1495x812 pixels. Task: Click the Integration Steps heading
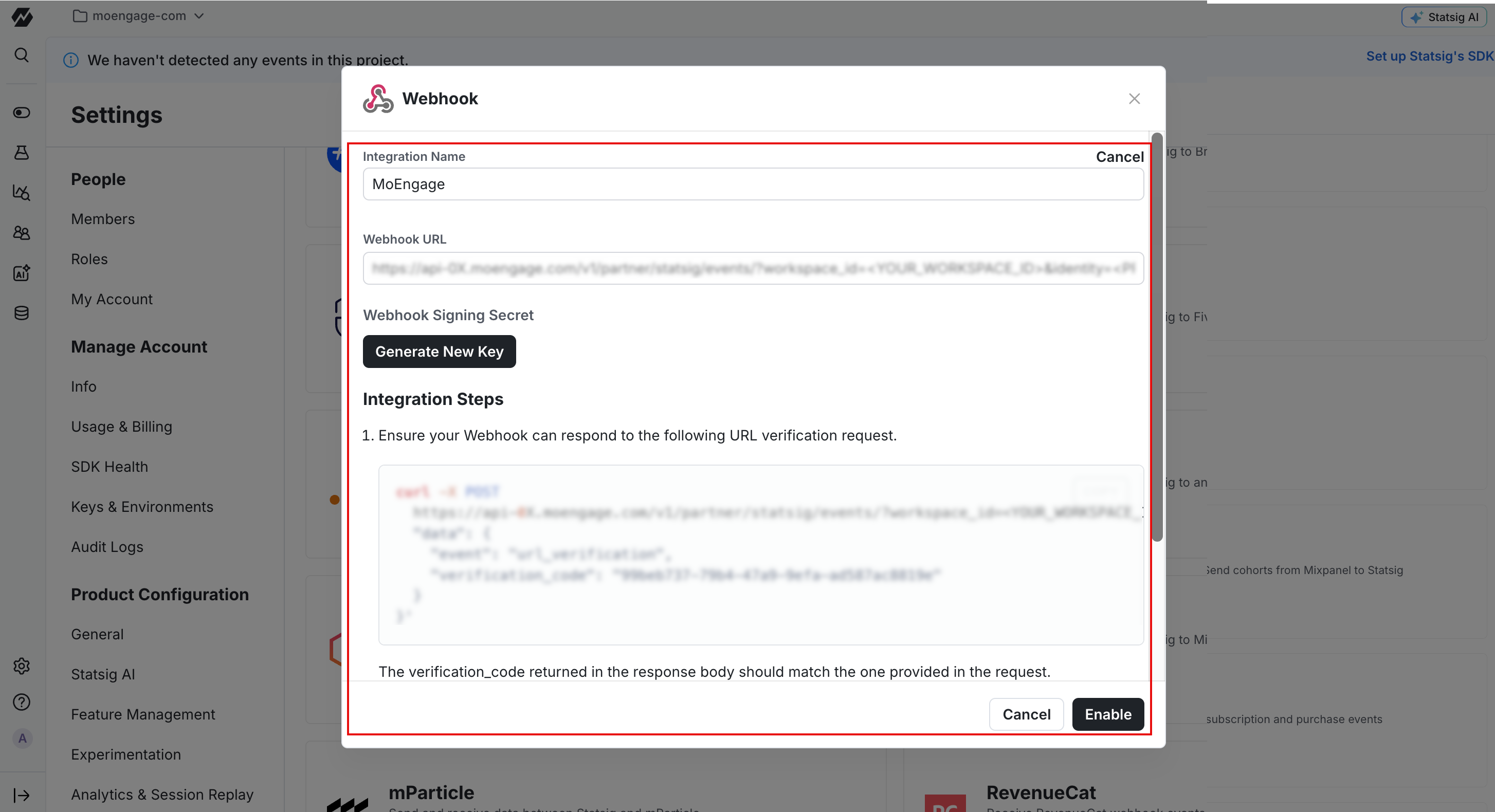[x=433, y=399]
